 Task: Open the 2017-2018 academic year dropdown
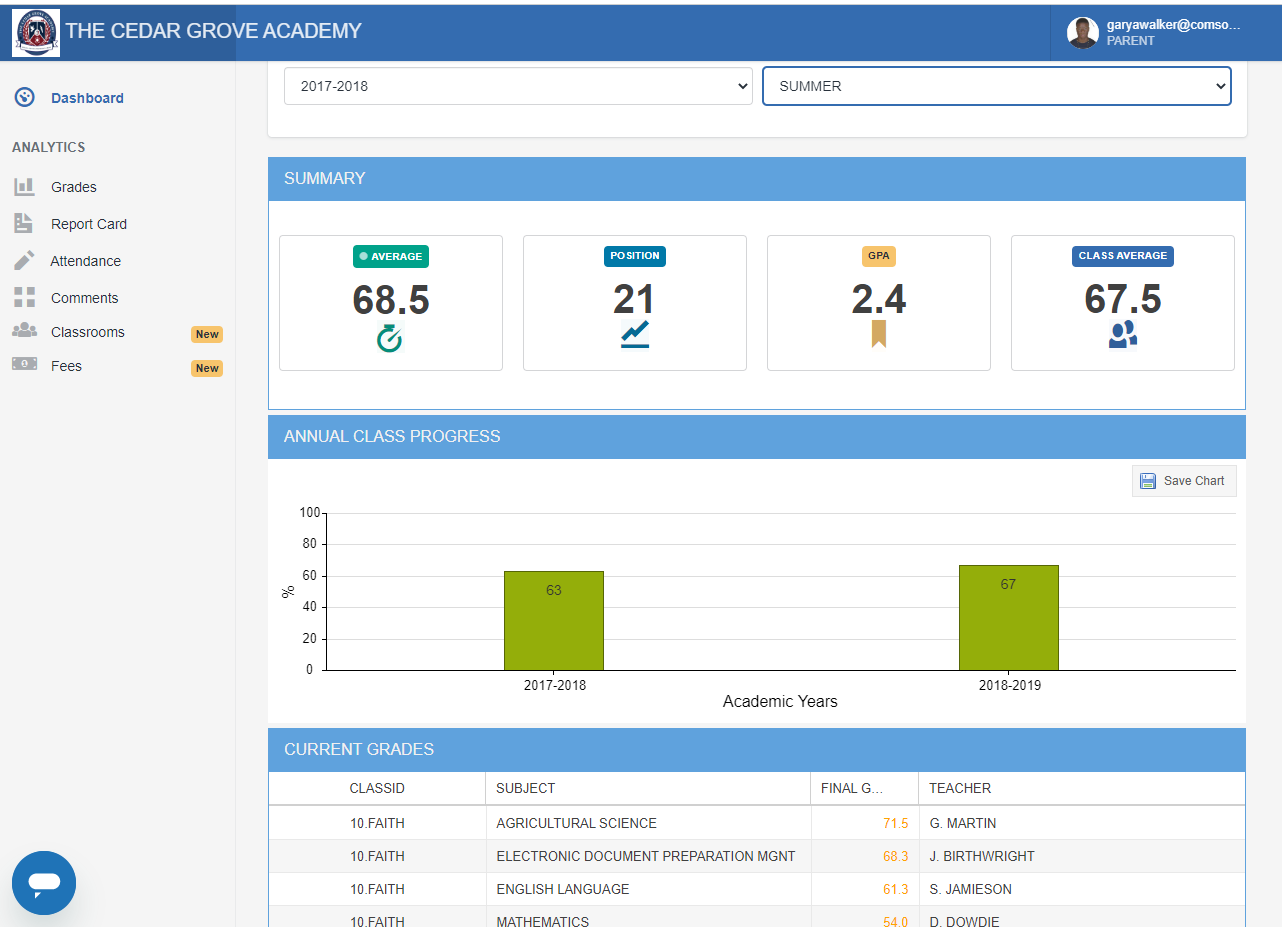518,86
